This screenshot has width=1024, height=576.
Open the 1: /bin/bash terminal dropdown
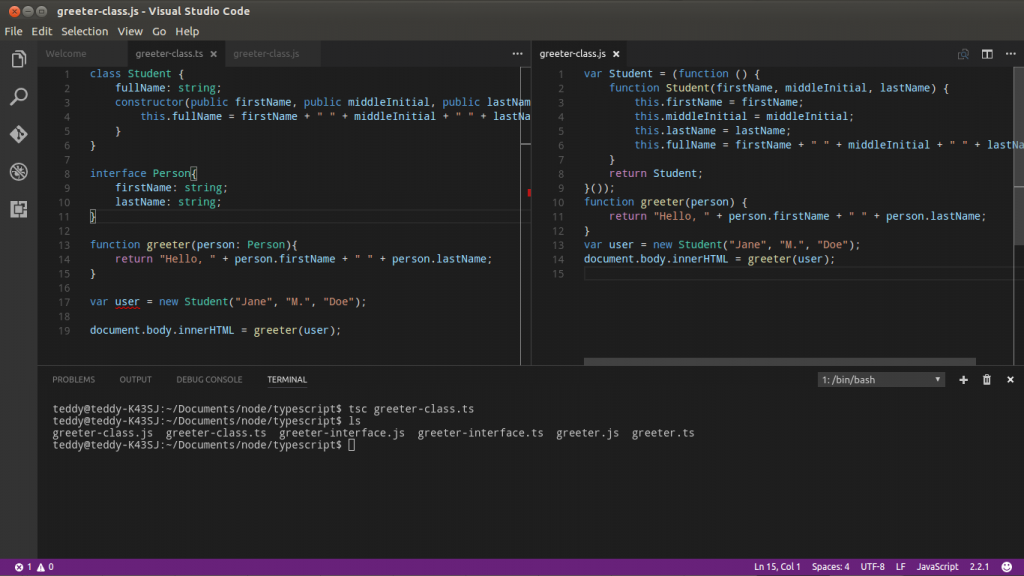881,380
